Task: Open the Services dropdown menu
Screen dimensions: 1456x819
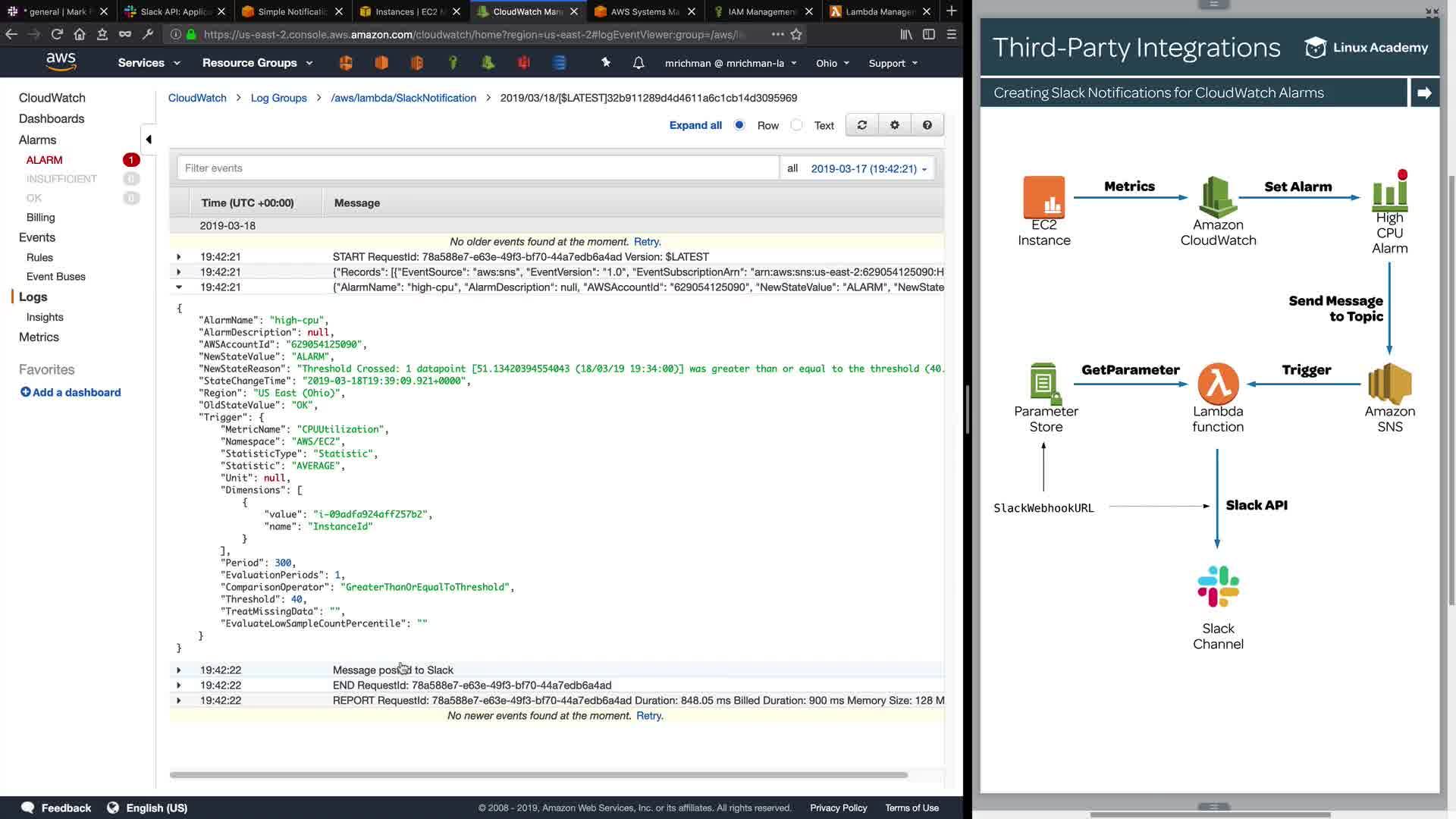Action: click(149, 63)
